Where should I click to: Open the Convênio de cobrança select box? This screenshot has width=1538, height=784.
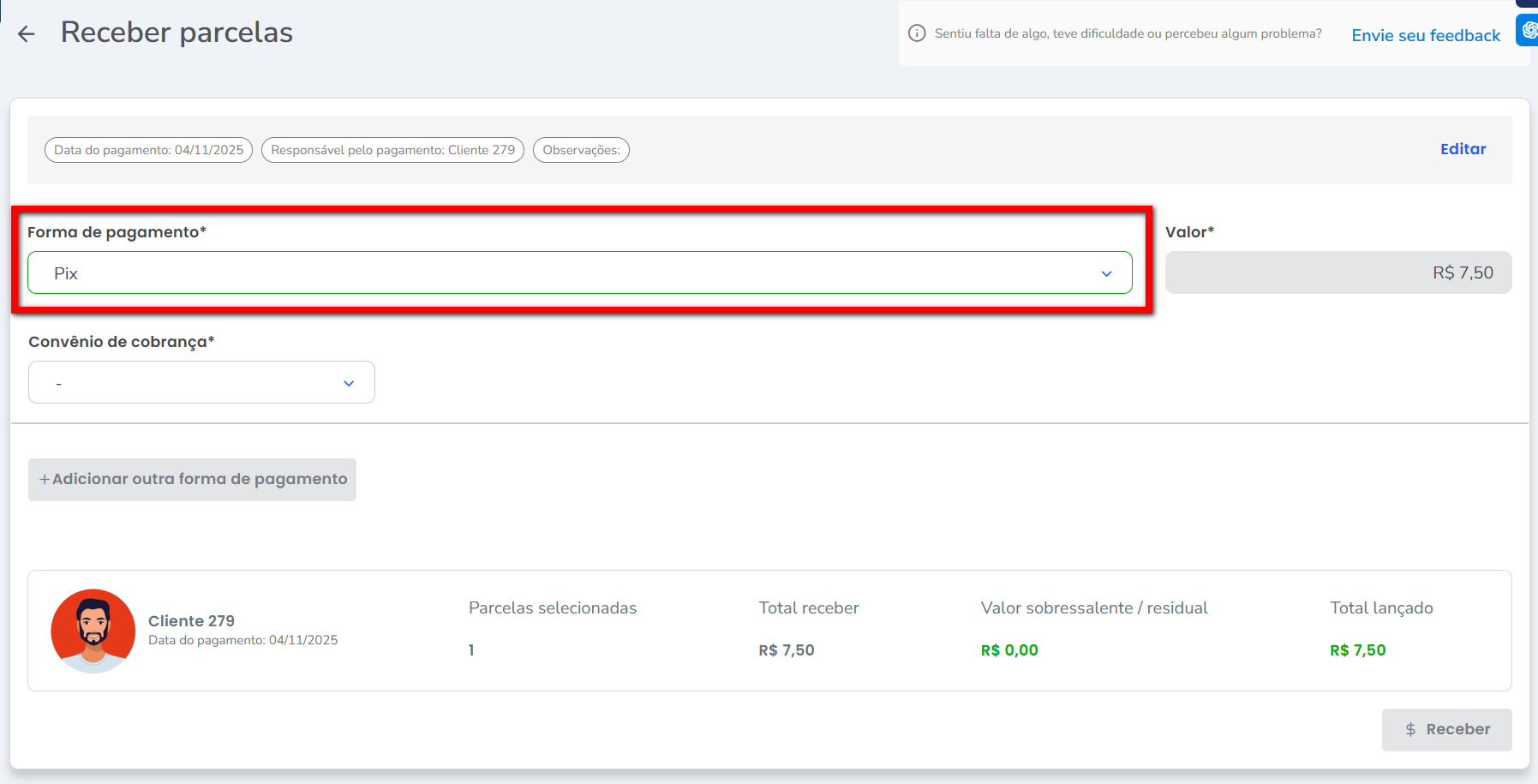[189, 383]
